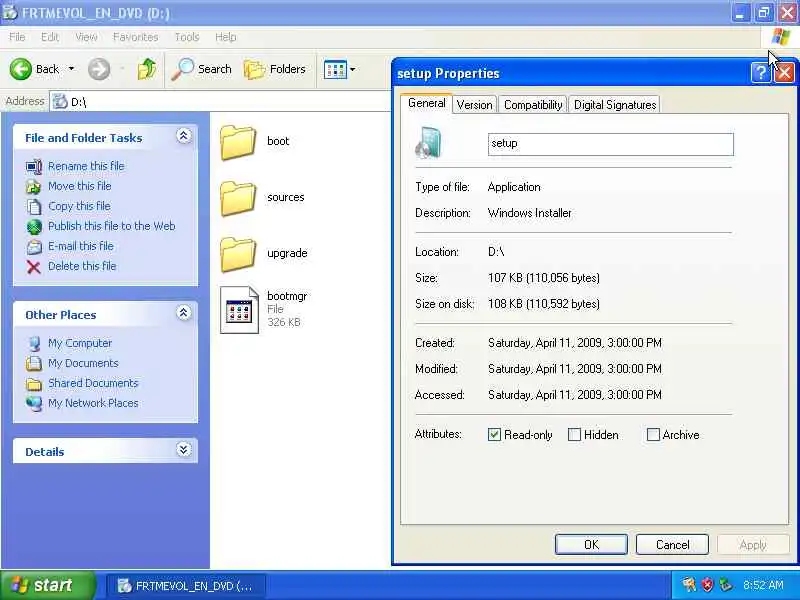800x600 pixels.
Task: Click the help question mark in setup Properties
Action: coord(760,73)
